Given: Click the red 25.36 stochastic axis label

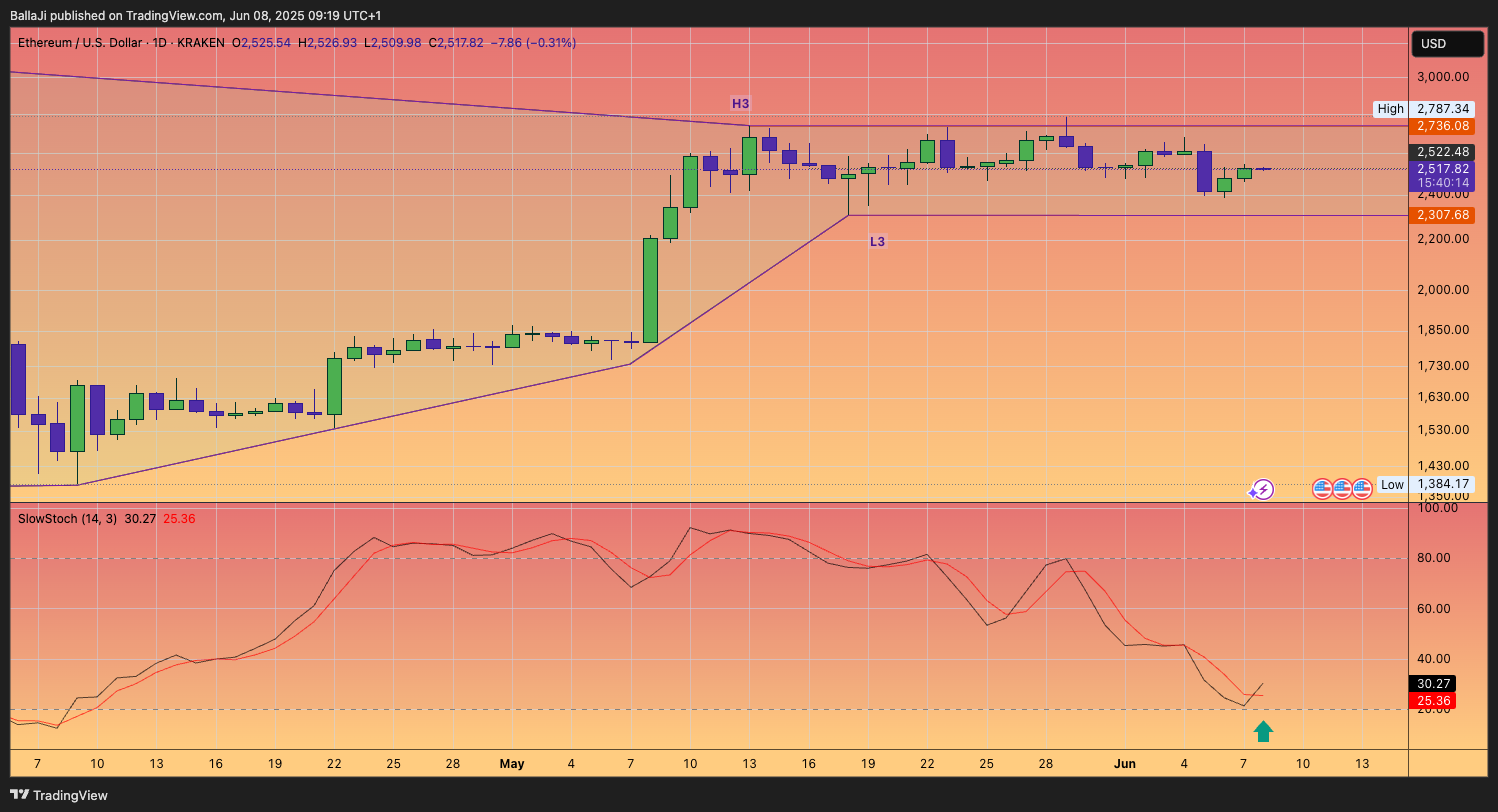Looking at the screenshot, I should 1432,701.
